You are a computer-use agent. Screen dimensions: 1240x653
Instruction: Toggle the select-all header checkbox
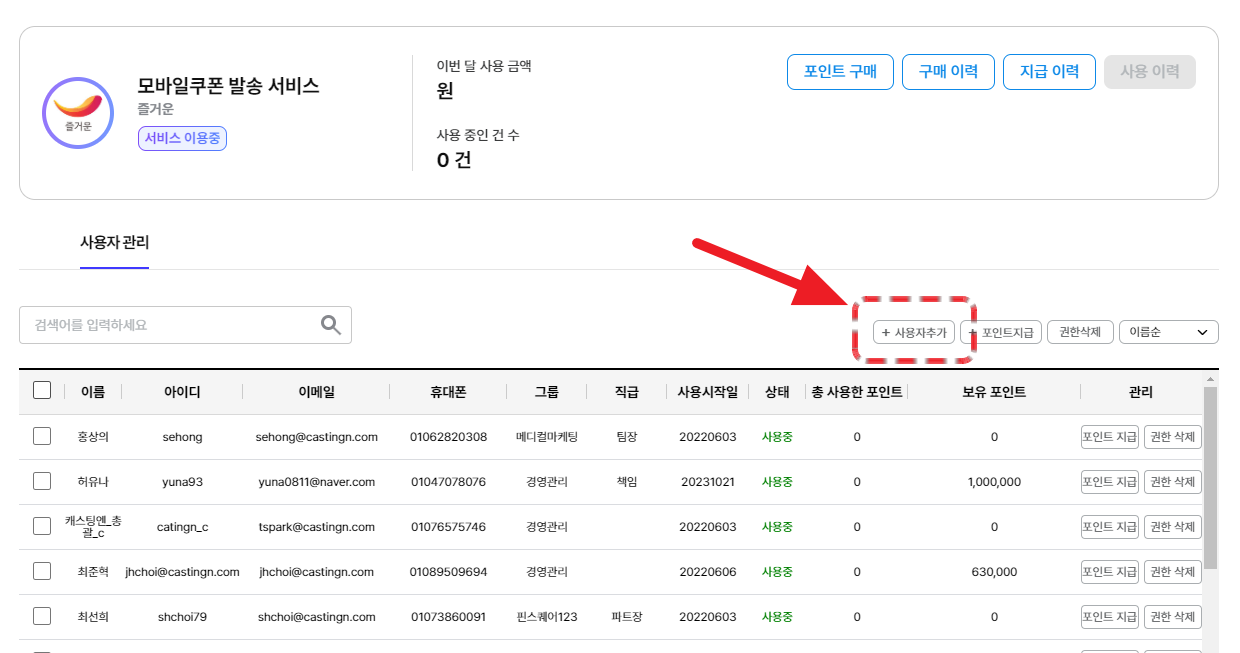[x=42, y=391]
